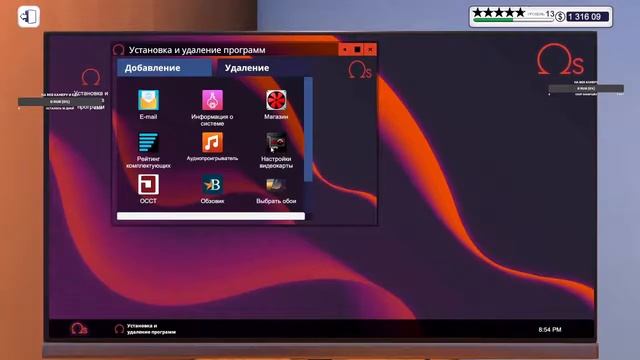
Task: Exit the computer view with top-left icon
Action: click(x=29, y=17)
